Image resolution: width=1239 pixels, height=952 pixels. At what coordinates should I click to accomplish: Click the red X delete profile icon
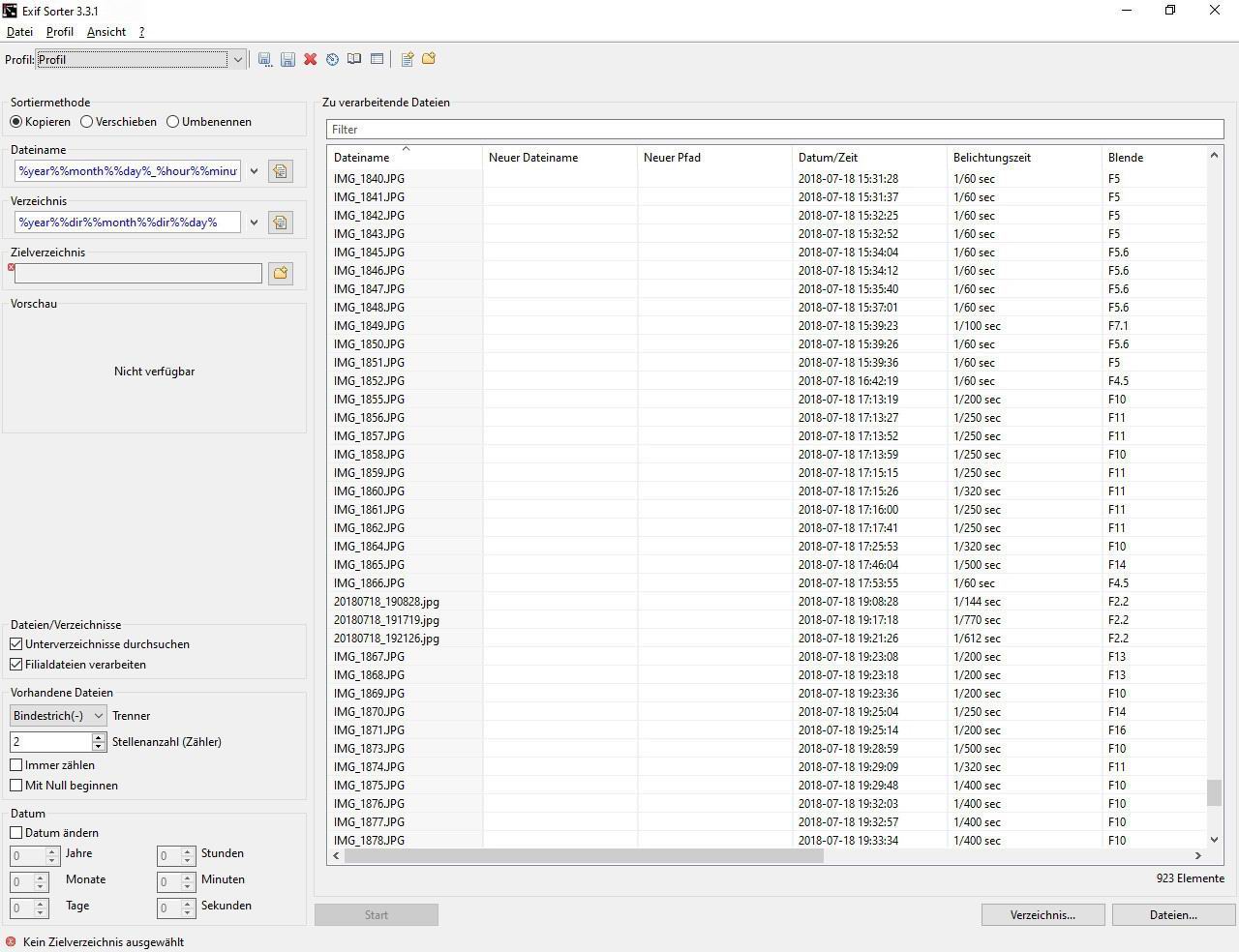pyautogui.click(x=310, y=59)
